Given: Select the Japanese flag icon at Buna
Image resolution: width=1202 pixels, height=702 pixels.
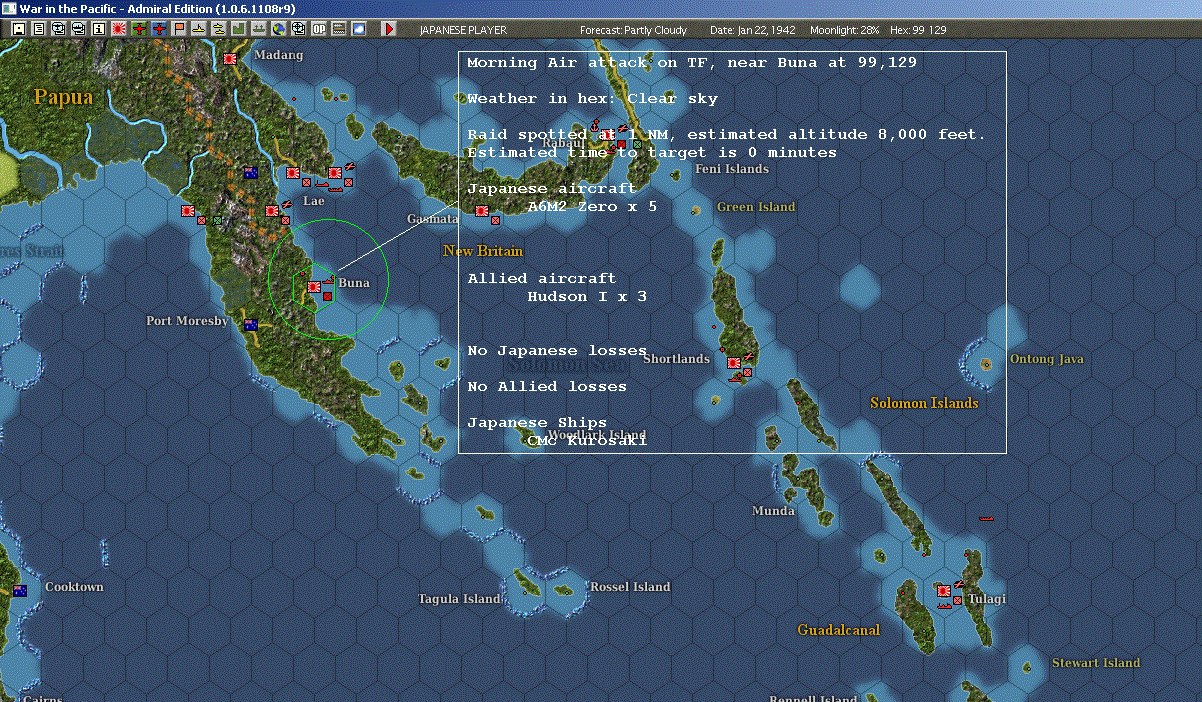Looking at the screenshot, I should 315,286.
